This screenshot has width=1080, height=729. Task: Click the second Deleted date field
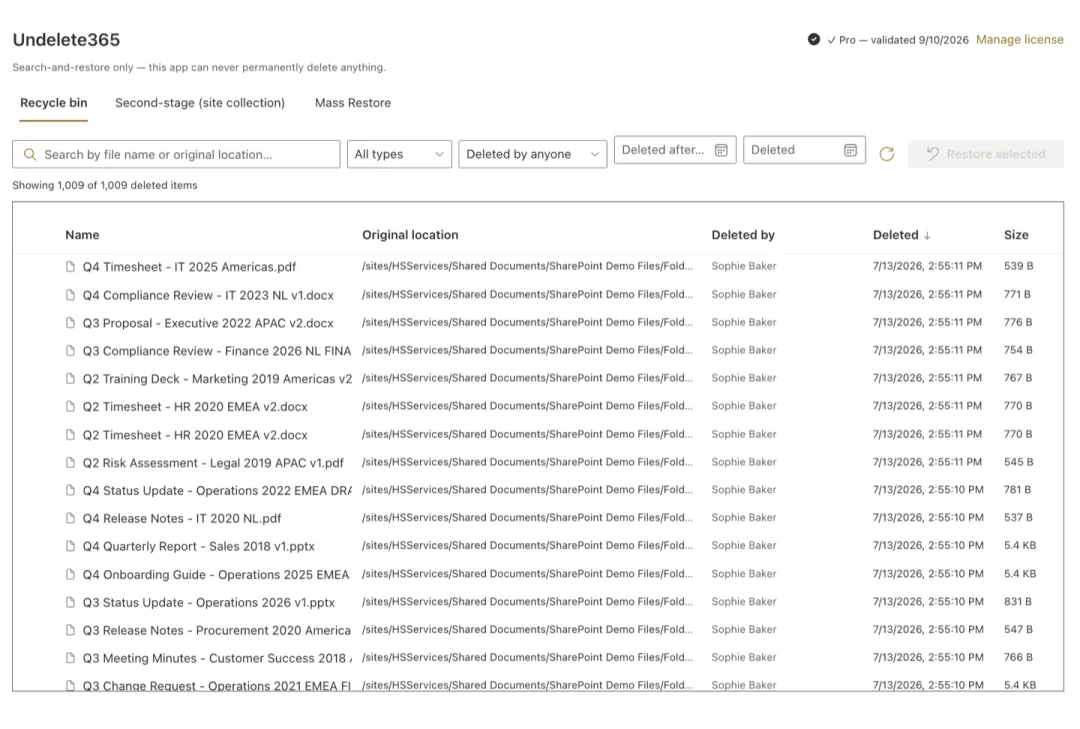(x=804, y=150)
